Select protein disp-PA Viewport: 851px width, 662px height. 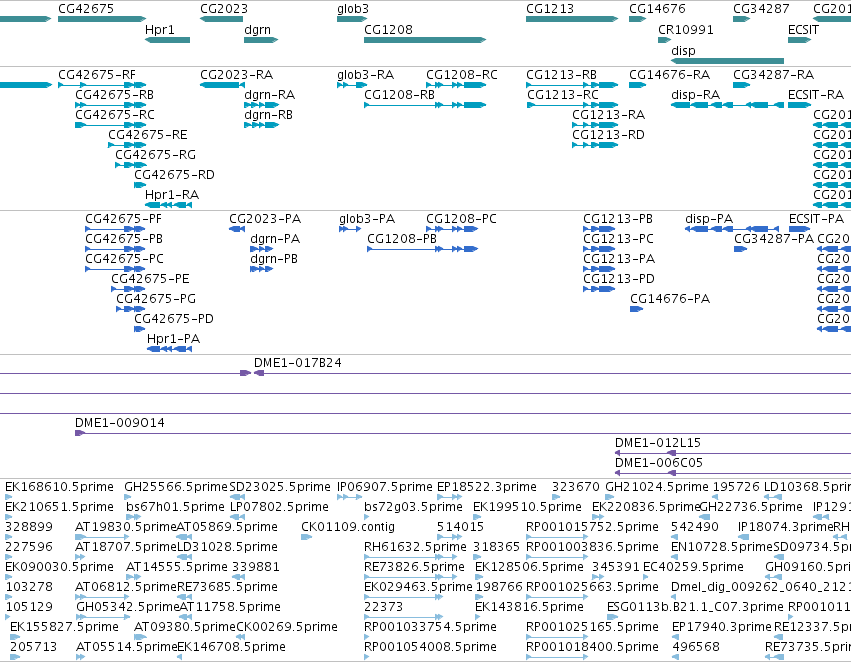[709, 219]
